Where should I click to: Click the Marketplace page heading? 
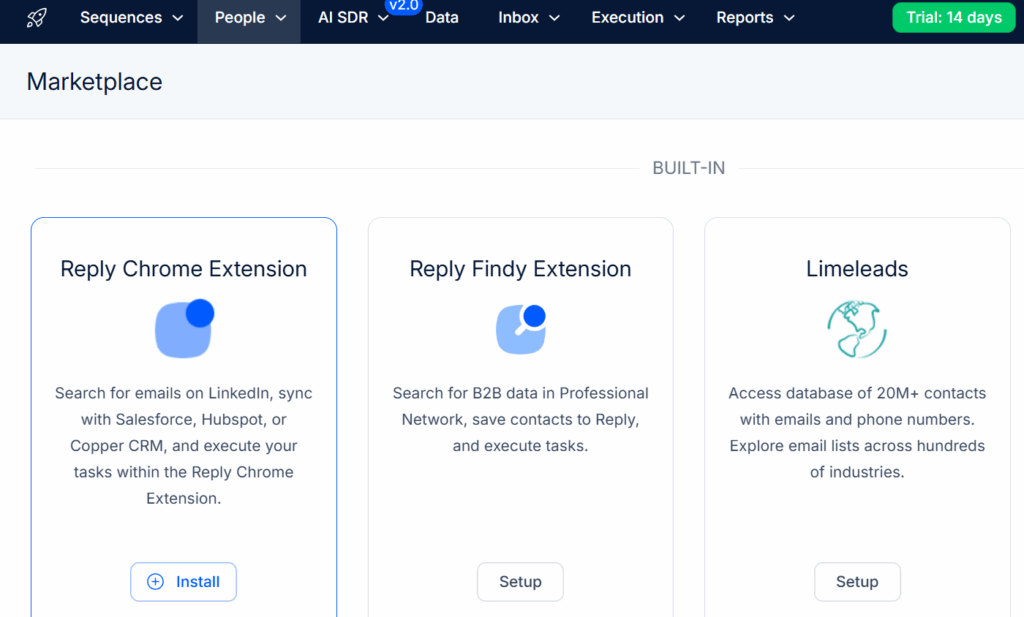(95, 82)
